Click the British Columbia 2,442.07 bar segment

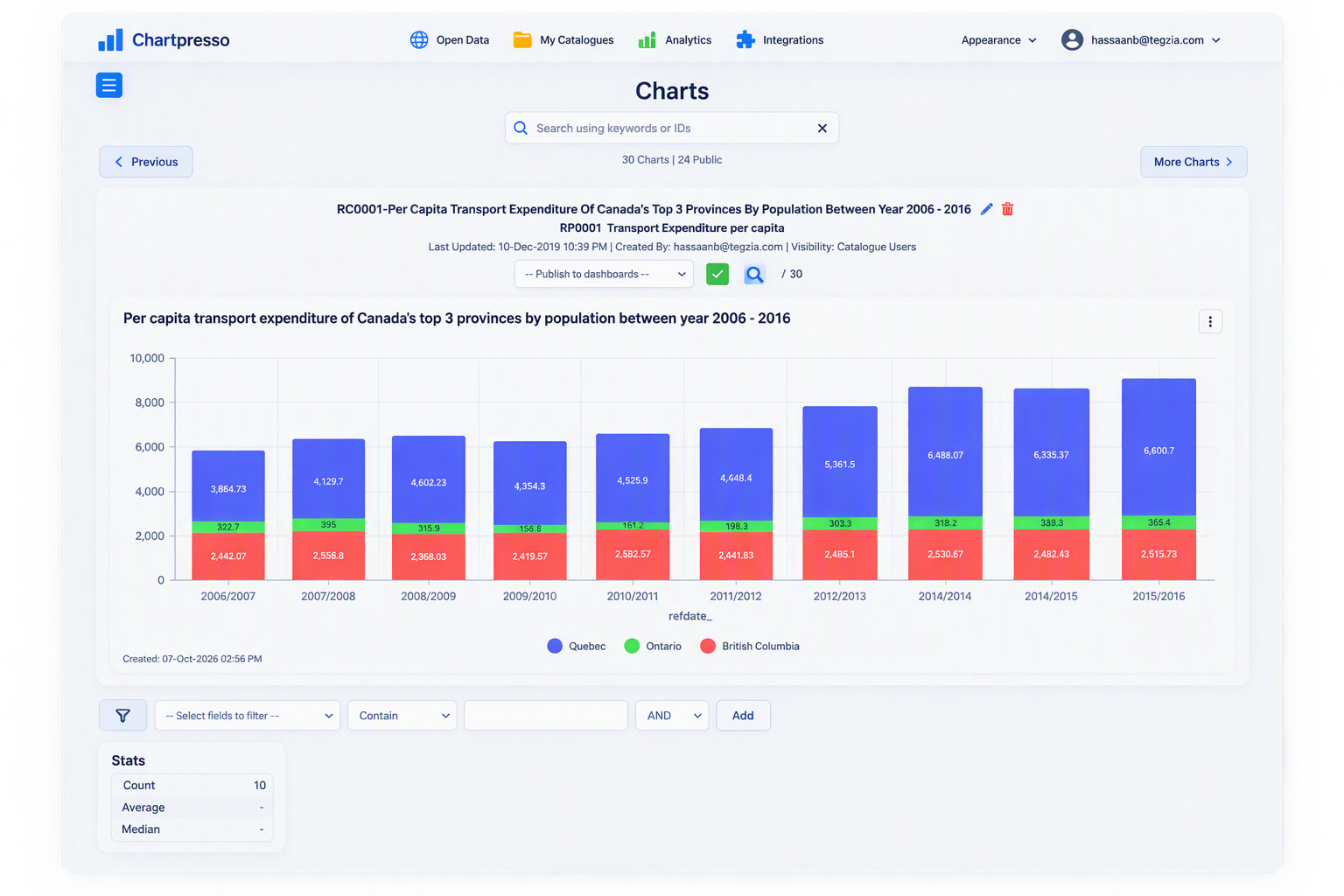pyautogui.click(x=228, y=556)
